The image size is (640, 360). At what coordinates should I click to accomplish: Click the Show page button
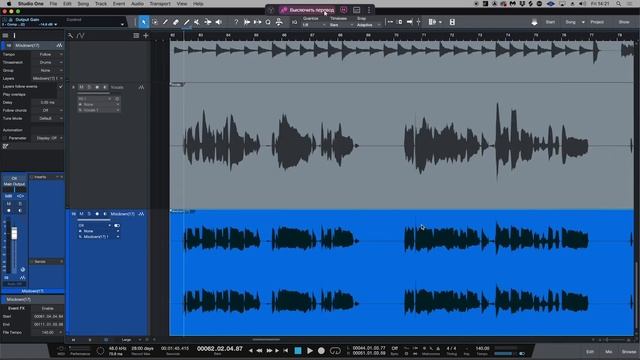624,22
